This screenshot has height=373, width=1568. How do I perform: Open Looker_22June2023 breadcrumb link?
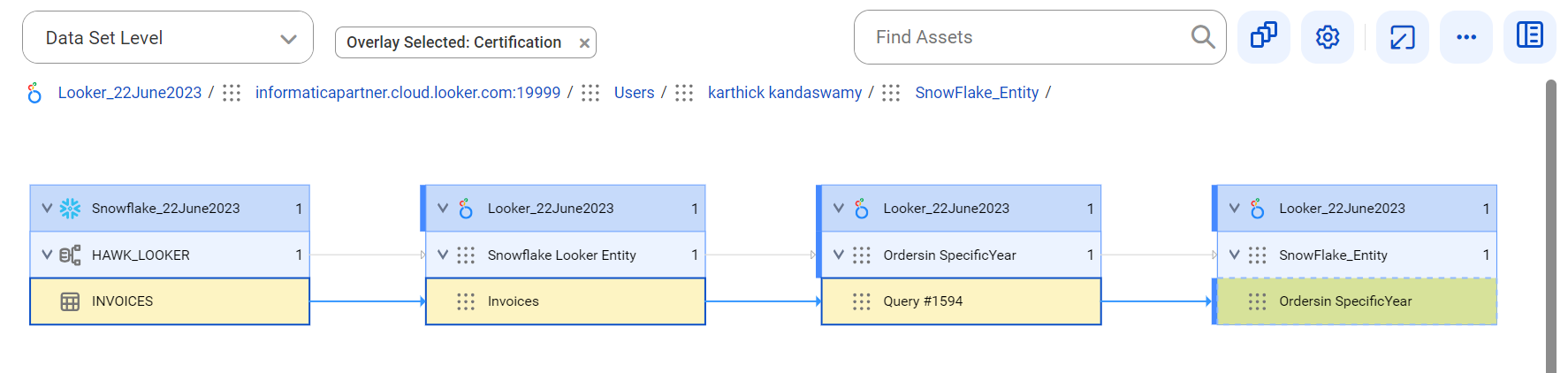pyautogui.click(x=130, y=93)
